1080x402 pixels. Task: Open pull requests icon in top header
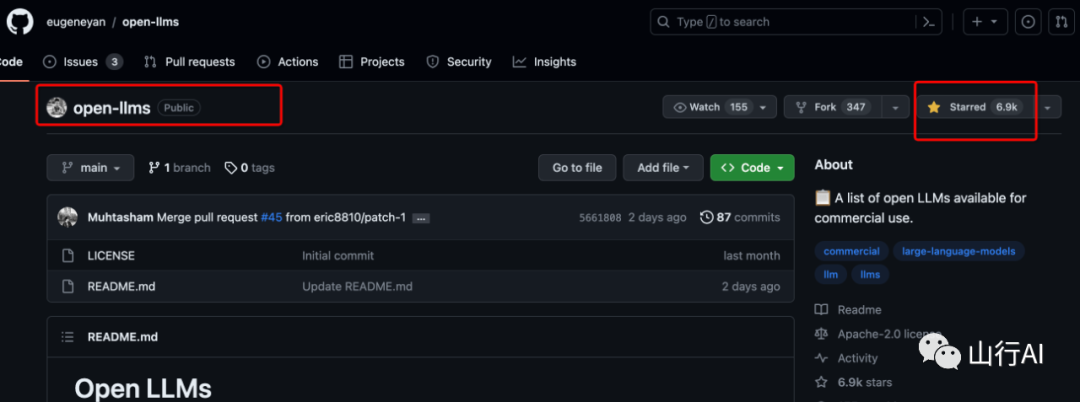1061,22
